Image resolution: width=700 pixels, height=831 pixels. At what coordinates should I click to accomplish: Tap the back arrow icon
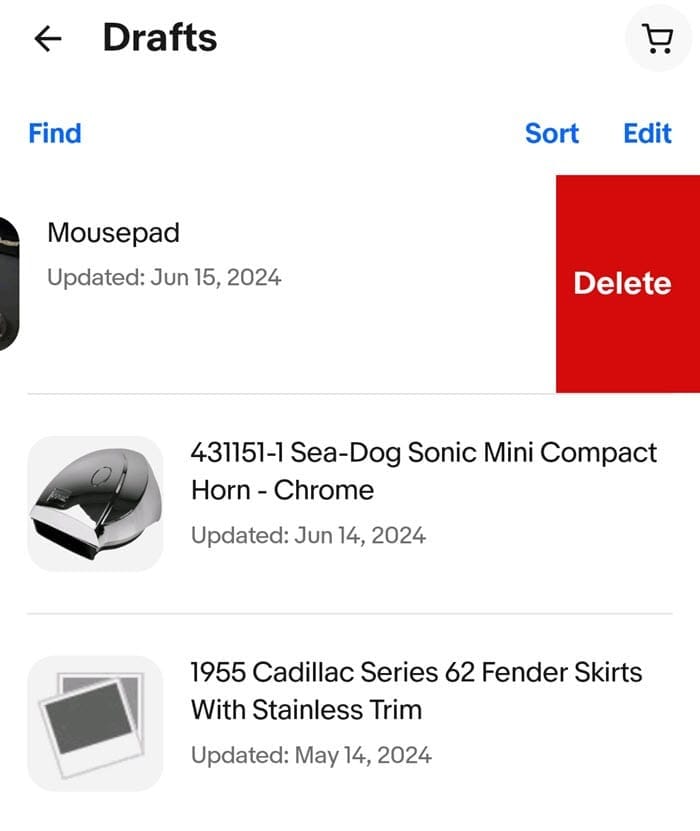47,39
